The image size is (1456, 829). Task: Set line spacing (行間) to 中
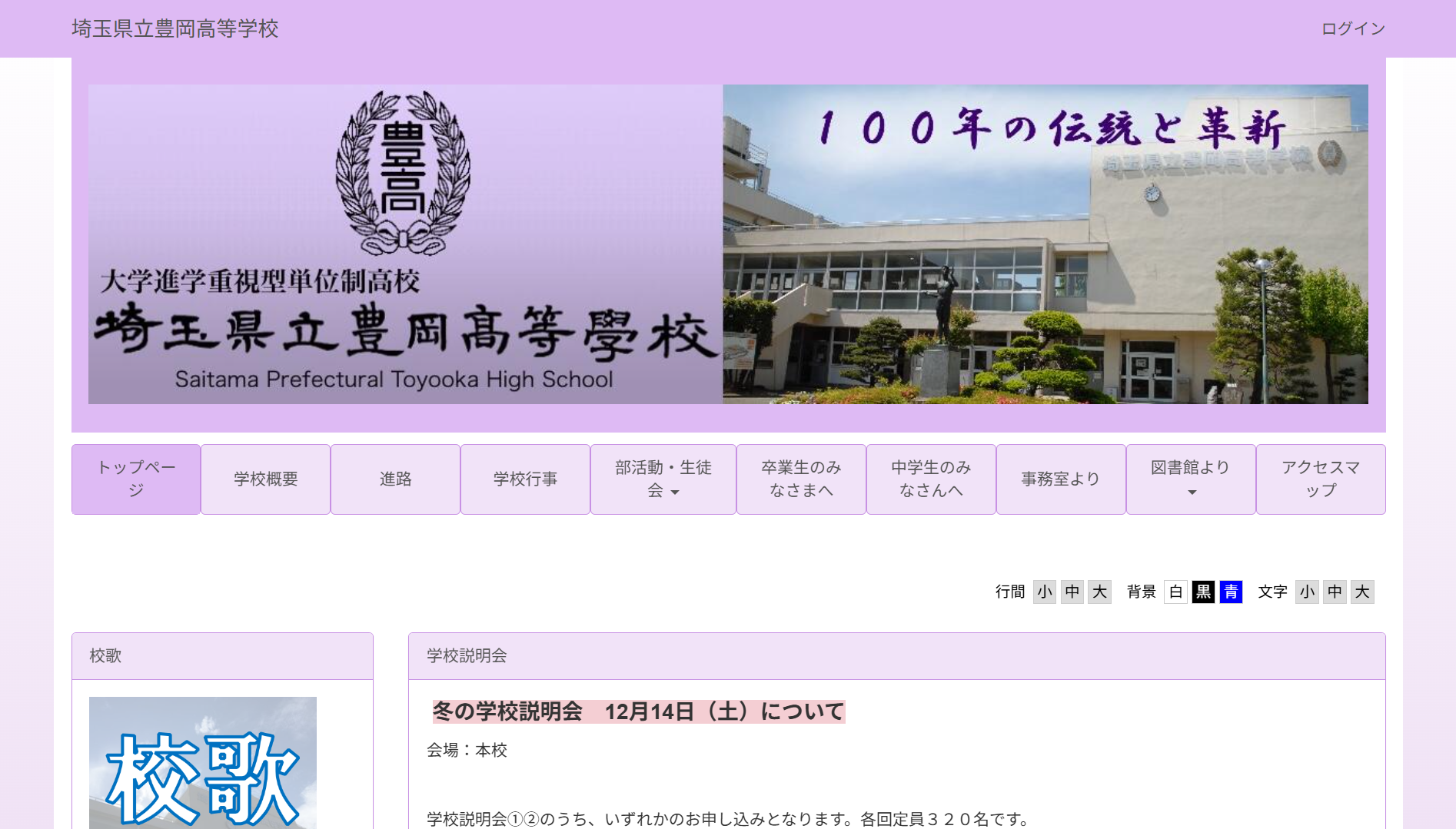(x=1072, y=592)
